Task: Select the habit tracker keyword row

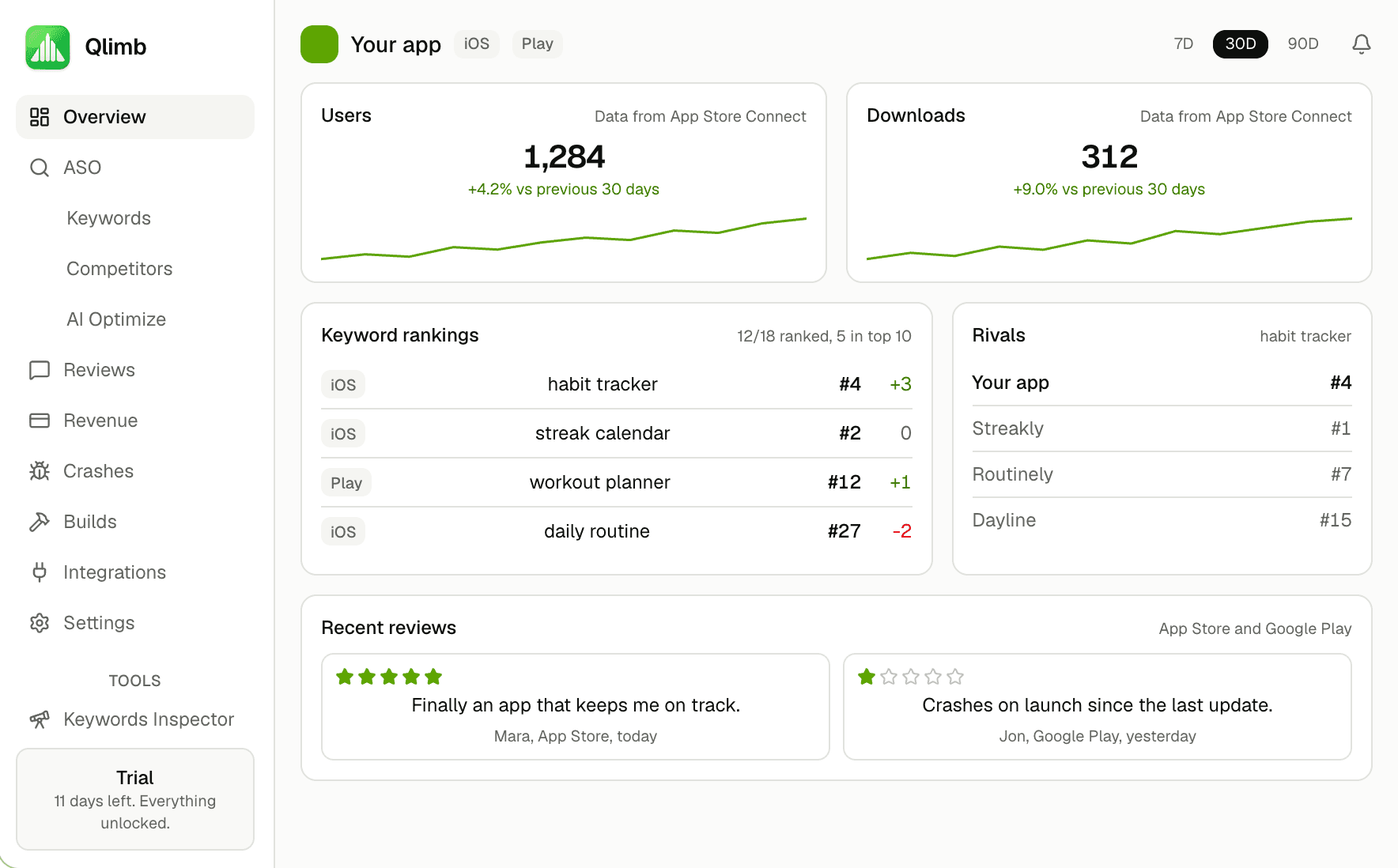Action: [617, 384]
